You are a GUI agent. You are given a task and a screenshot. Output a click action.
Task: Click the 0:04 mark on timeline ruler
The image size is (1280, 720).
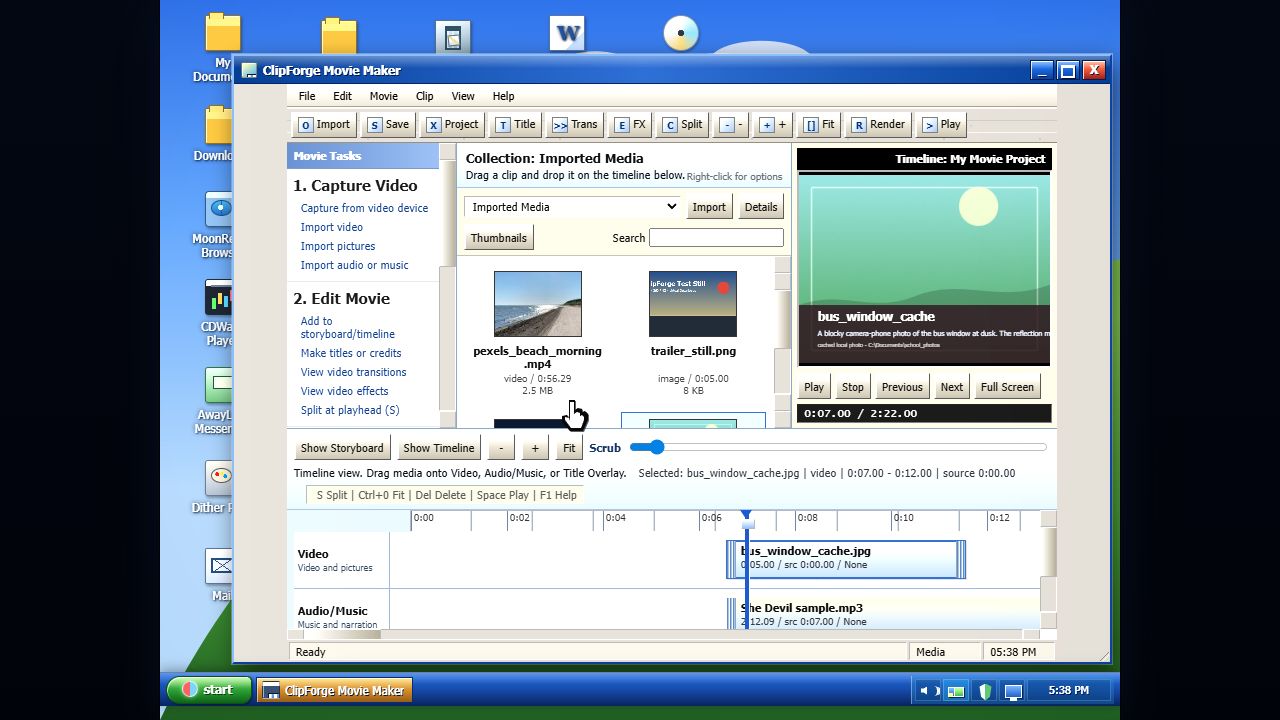615,518
